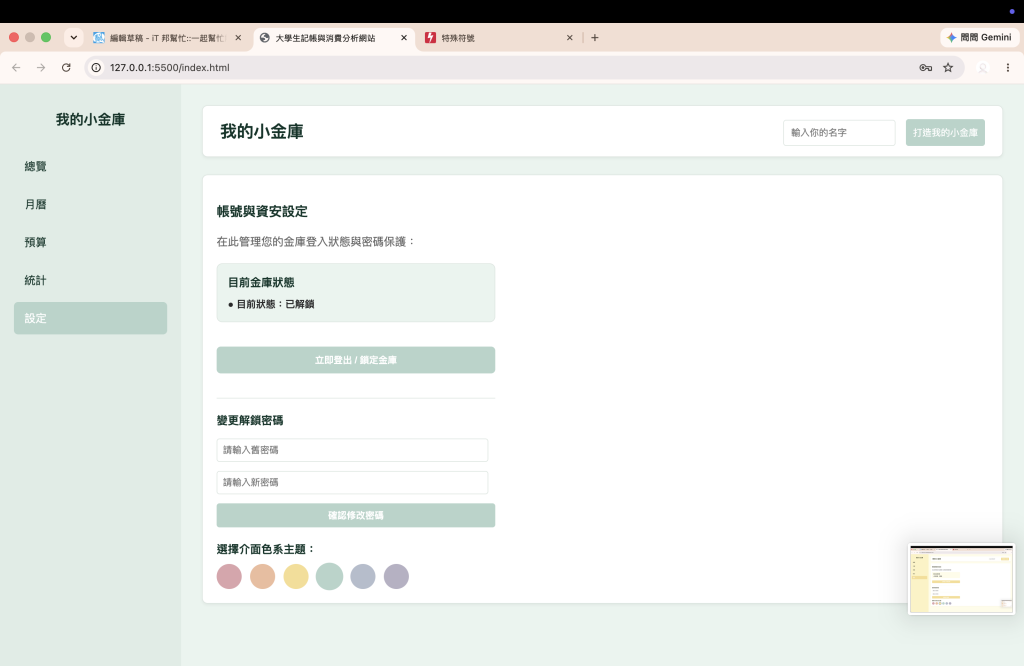This screenshot has width=1024, height=666.
Task: Click the 帳號與資安設定 heading
Action: coord(262,212)
